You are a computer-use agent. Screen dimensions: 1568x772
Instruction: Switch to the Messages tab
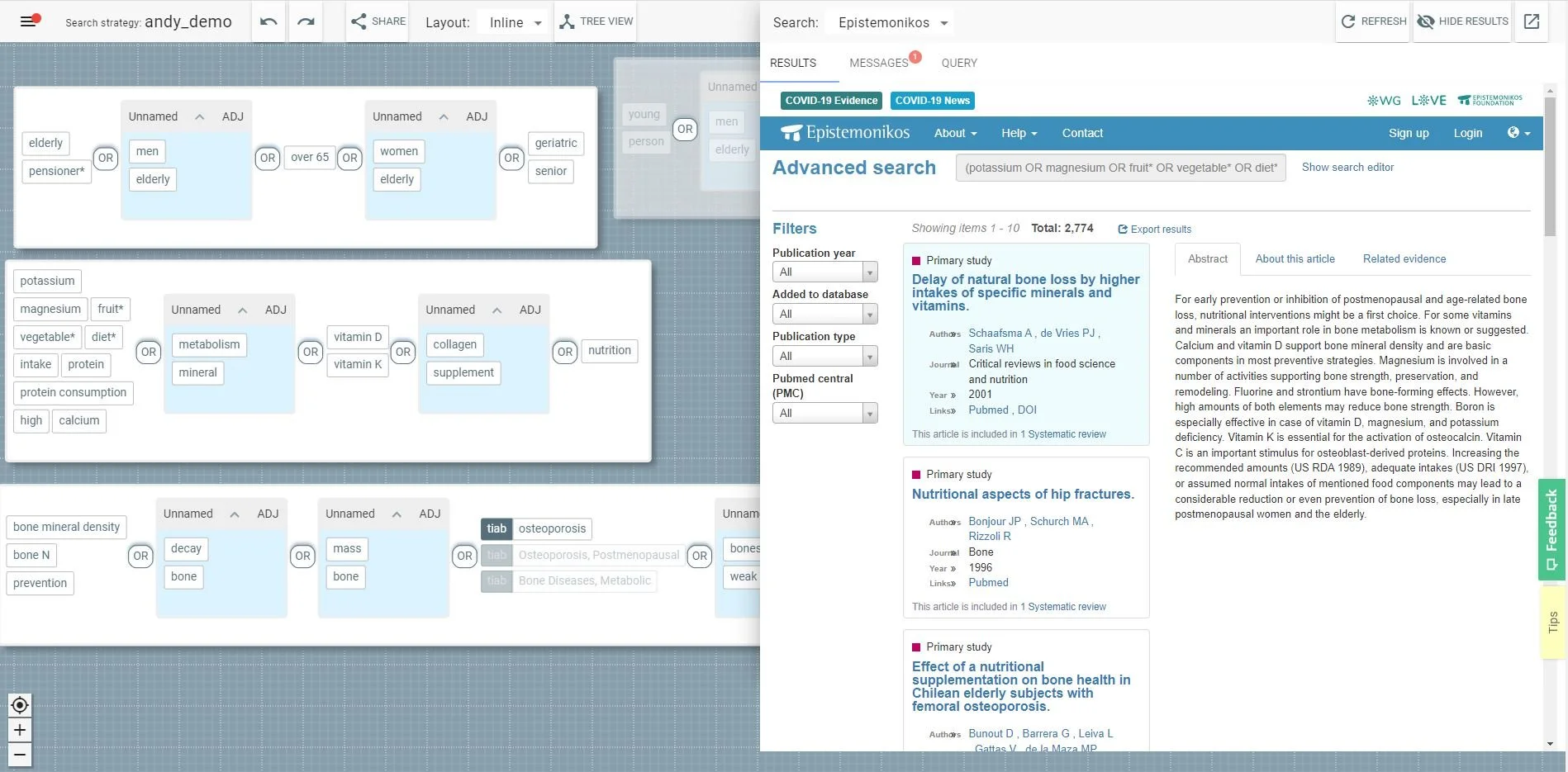pyautogui.click(x=879, y=63)
